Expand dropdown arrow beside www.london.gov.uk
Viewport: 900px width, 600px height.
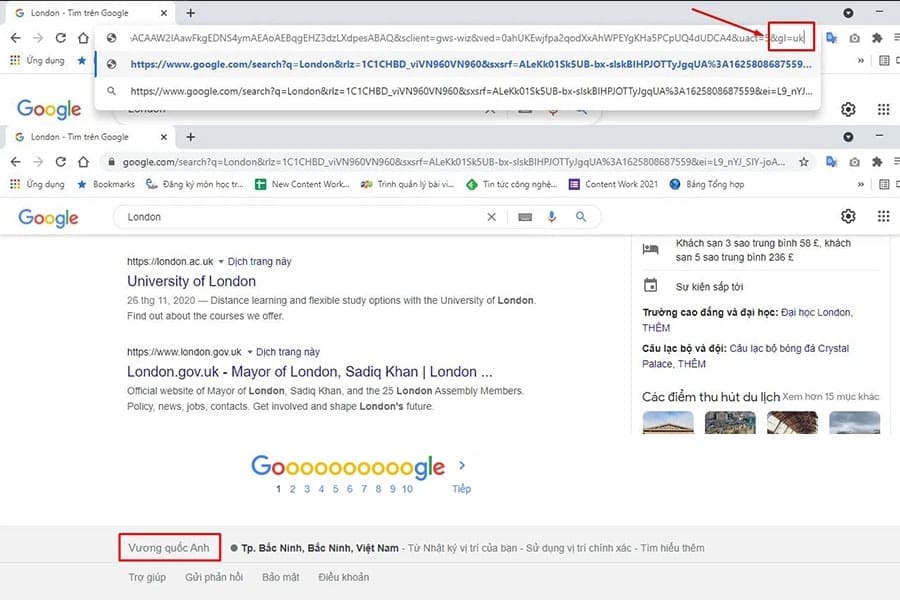coord(250,352)
